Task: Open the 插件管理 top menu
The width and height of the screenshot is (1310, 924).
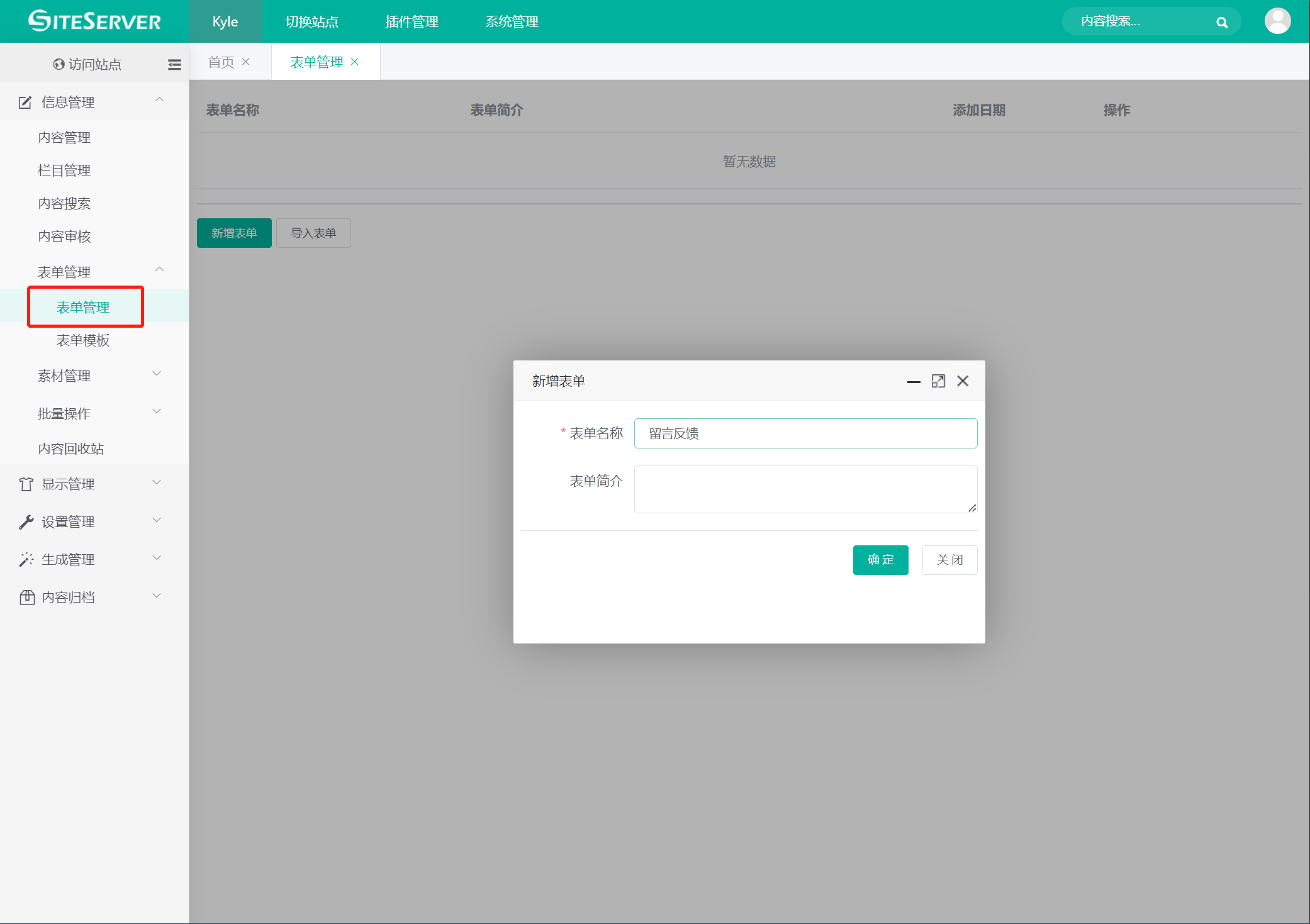Action: [411, 22]
